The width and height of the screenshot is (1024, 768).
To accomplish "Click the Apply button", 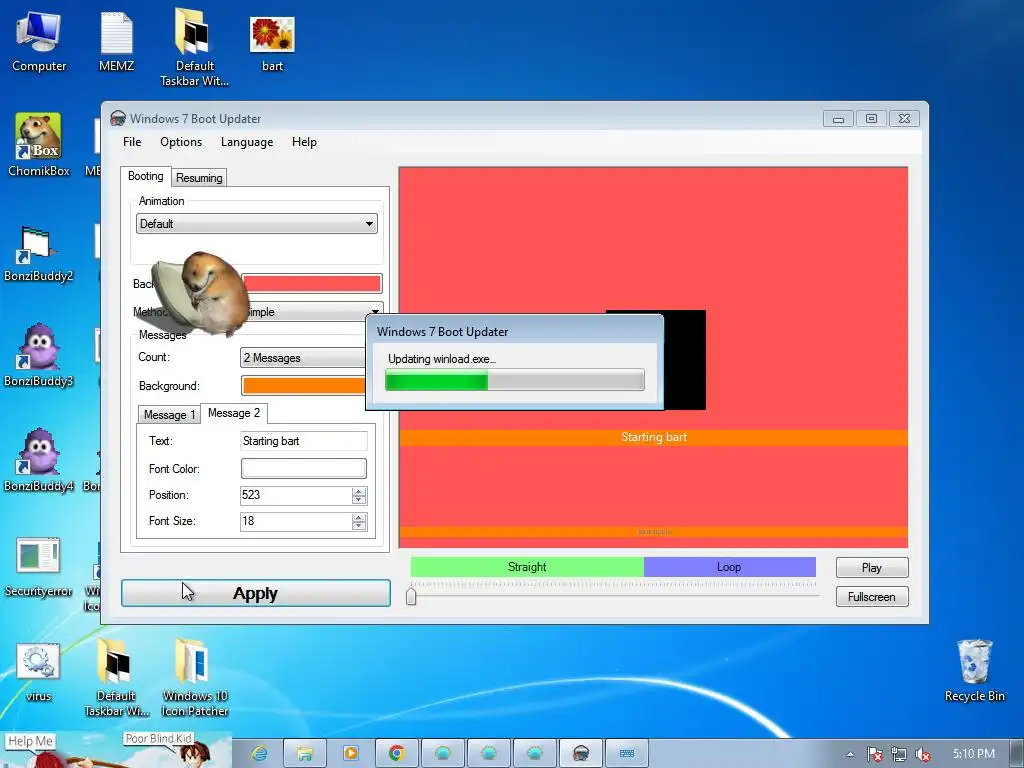I will click(256, 593).
